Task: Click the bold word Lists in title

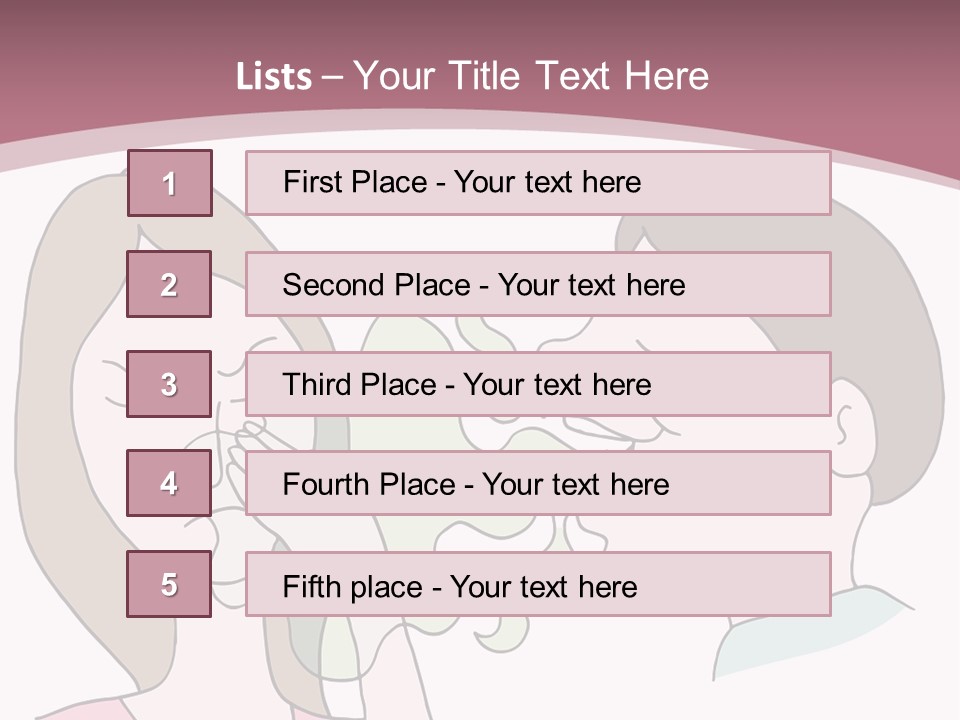Action: pos(274,76)
